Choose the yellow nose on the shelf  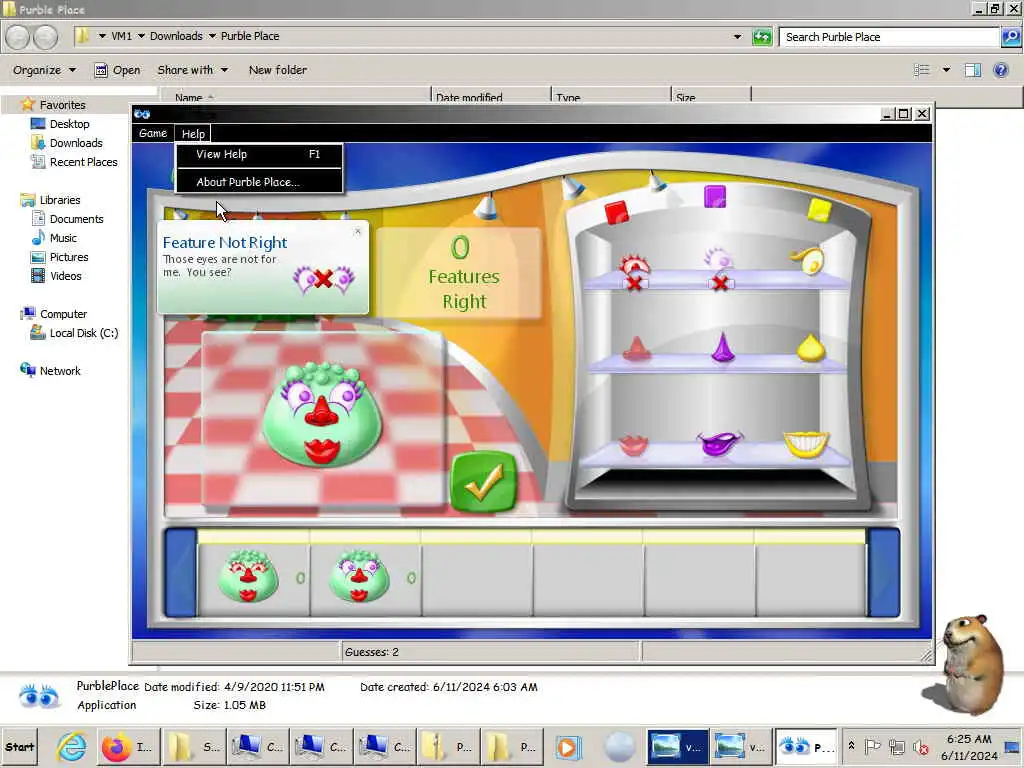pos(810,347)
